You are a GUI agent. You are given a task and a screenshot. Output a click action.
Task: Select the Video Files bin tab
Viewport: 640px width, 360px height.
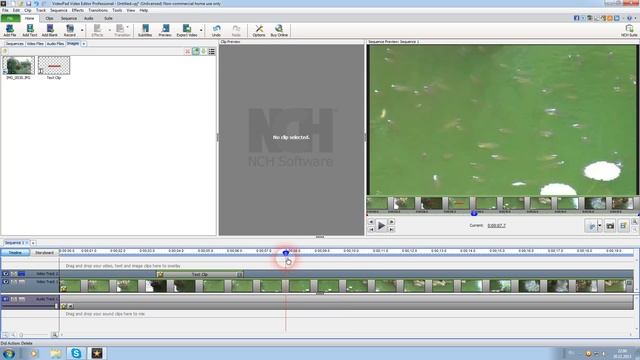35,43
